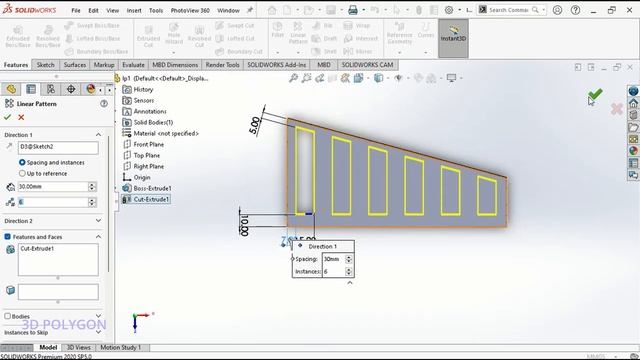
Task: Open the Tools menu
Action: coord(156,11)
